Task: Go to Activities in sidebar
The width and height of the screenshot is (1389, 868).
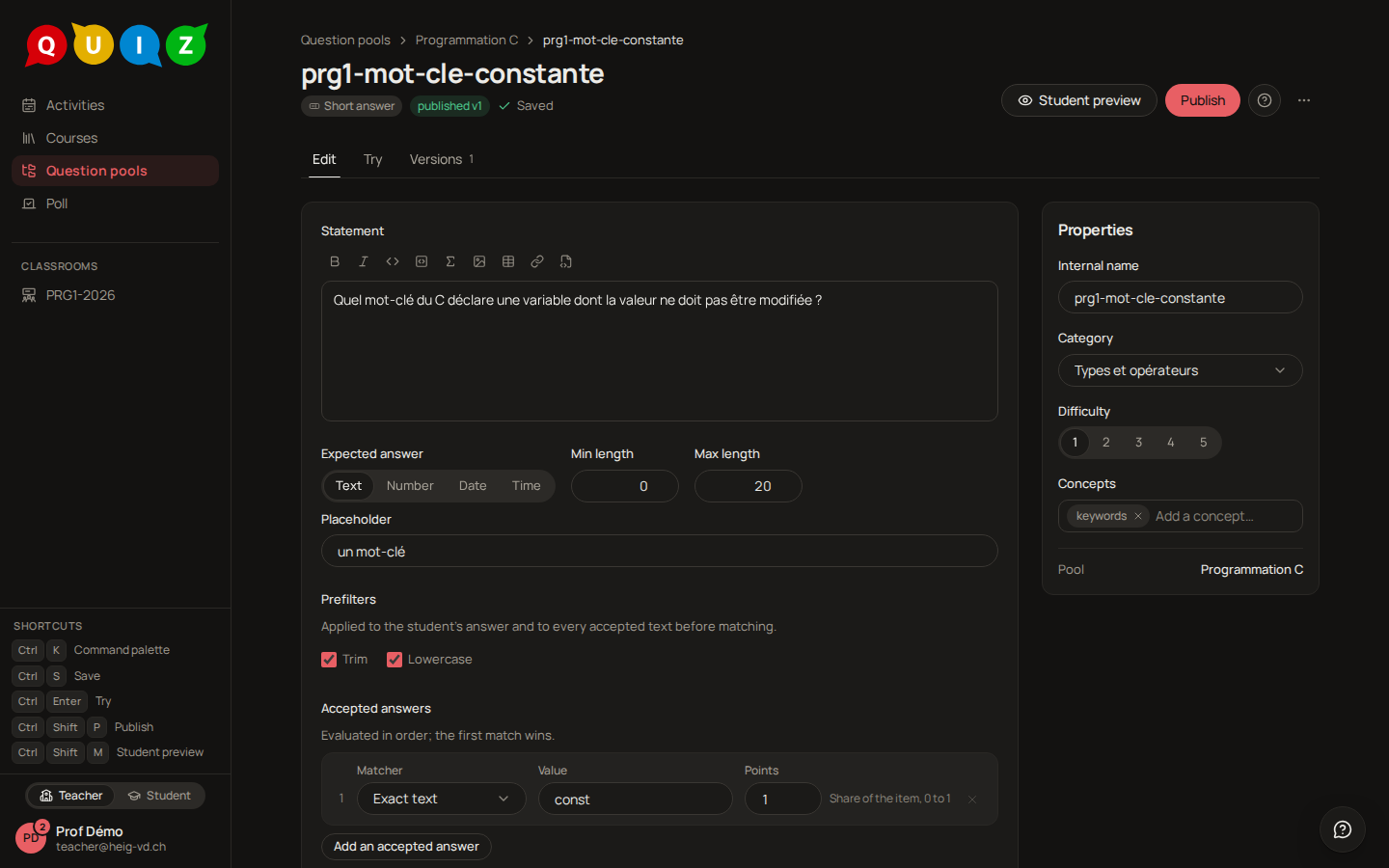Action: [115, 105]
